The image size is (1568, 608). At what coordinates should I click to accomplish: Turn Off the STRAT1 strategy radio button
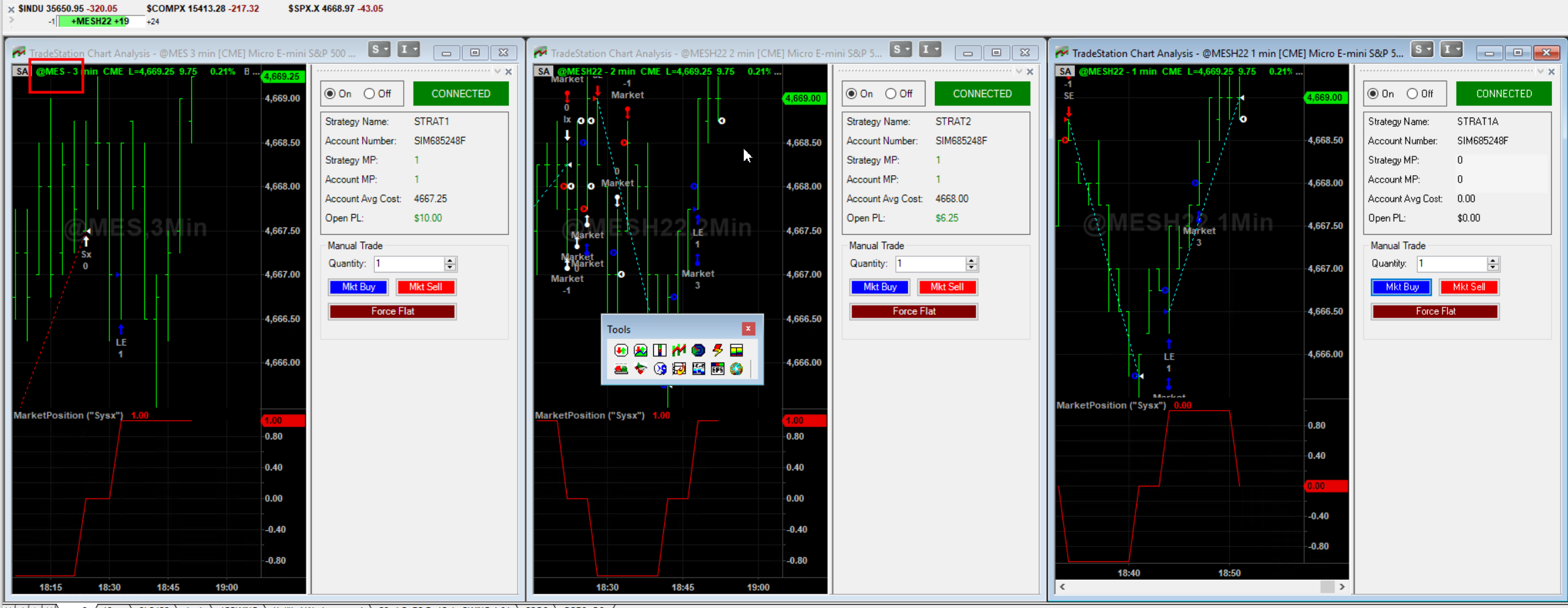(370, 94)
